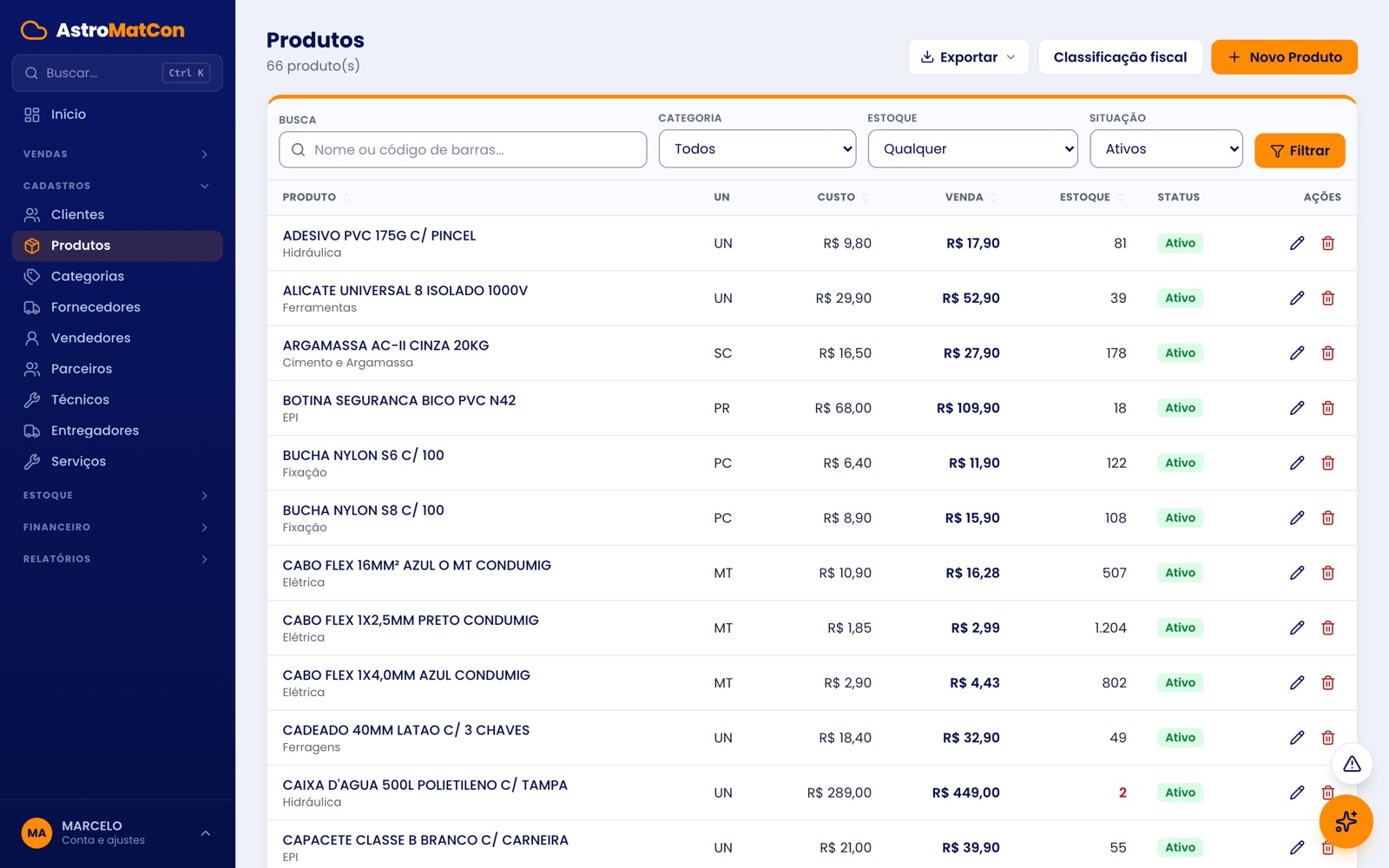The width and height of the screenshot is (1389, 868).
Task: Click Ativo status badge for BOTINA SEGURANCA
Action: click(x=1180, y=408)
